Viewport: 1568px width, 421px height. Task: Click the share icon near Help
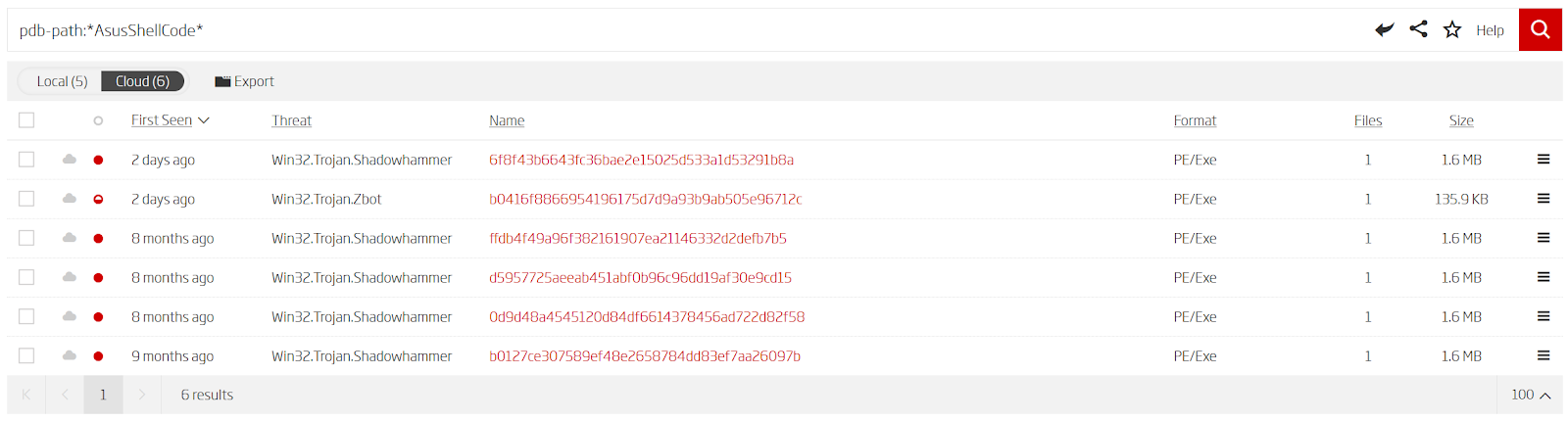click(x=1418, y=29)
